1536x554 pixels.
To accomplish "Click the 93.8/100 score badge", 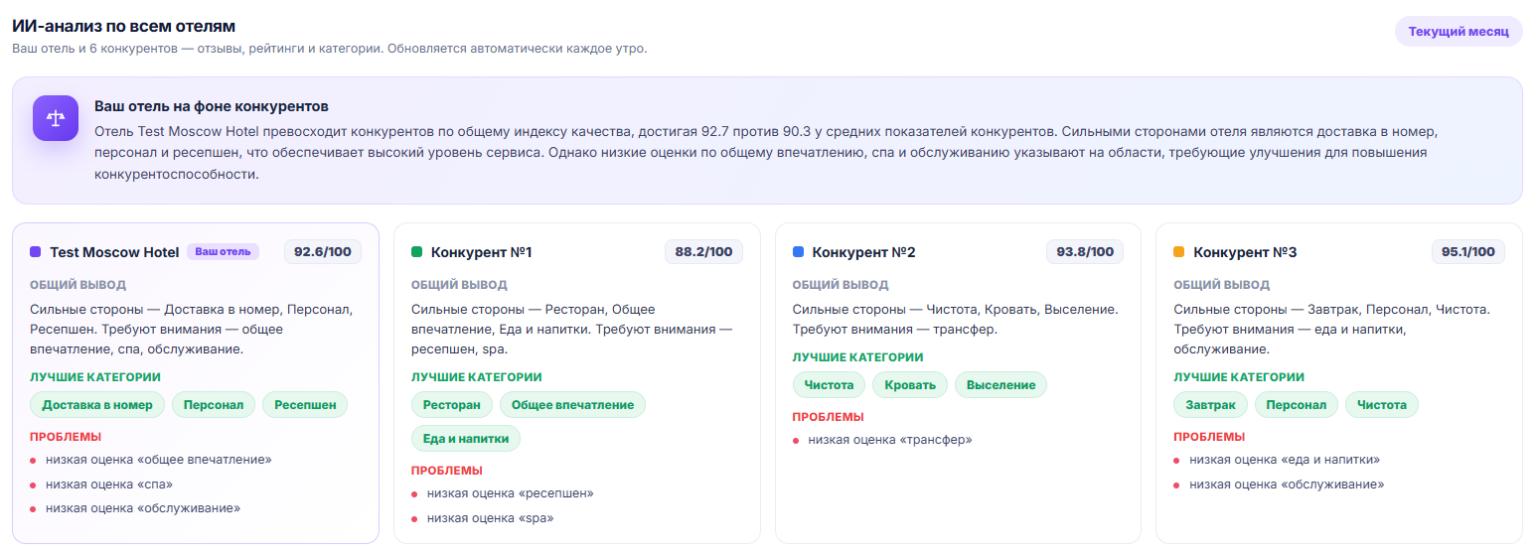I will coord(1085,252).
